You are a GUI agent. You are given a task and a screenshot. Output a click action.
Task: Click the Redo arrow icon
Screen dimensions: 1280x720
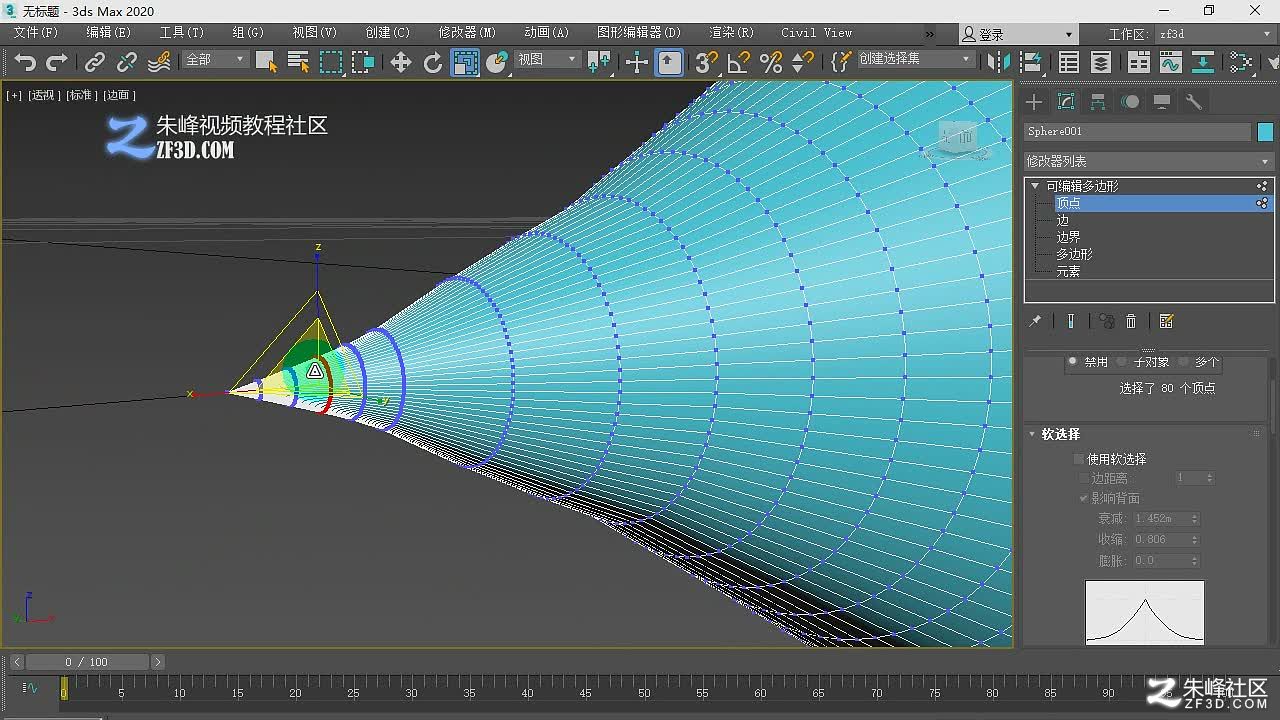[57, 62]
